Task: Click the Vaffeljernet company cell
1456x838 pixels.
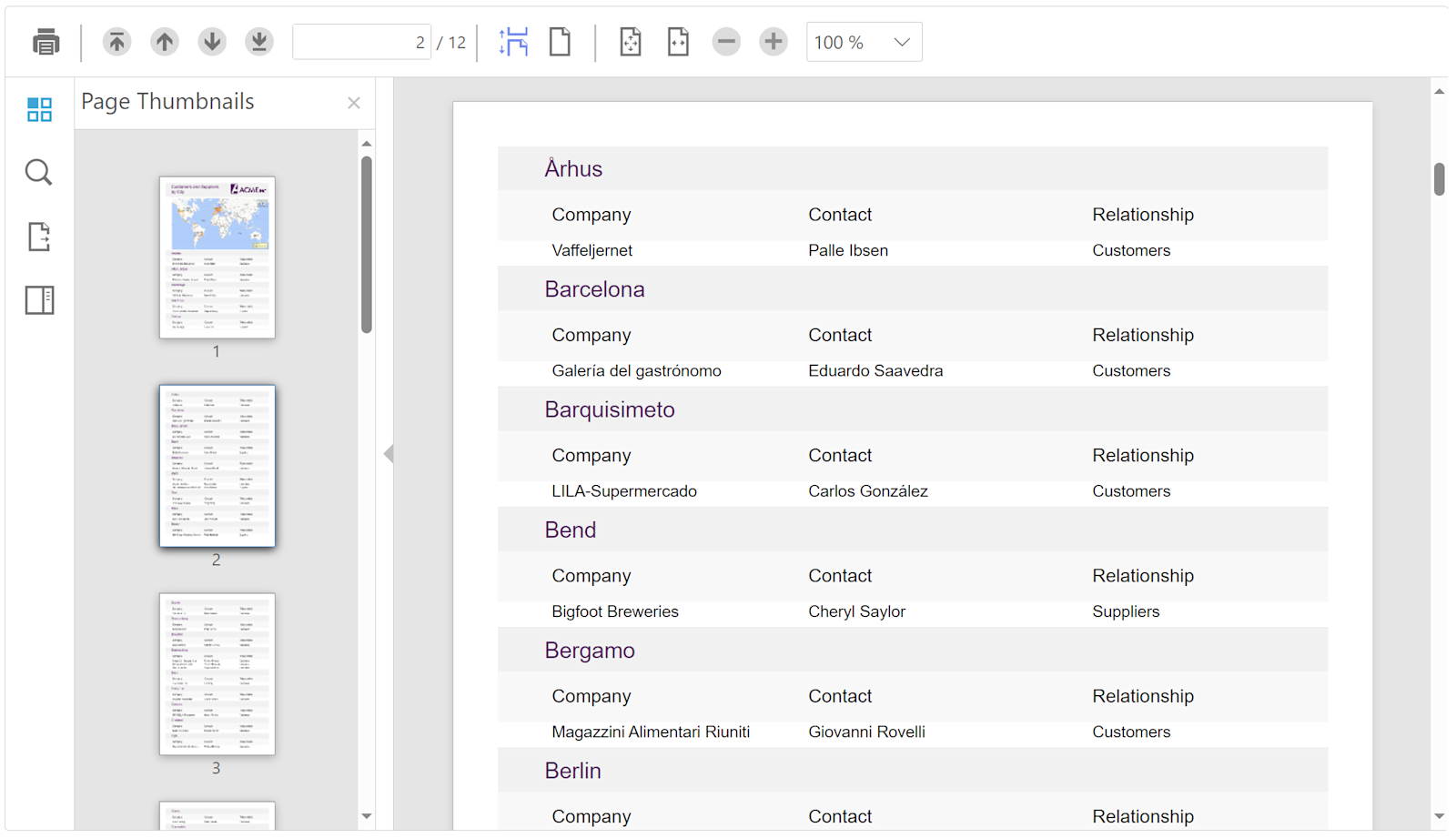Action: 592,250
